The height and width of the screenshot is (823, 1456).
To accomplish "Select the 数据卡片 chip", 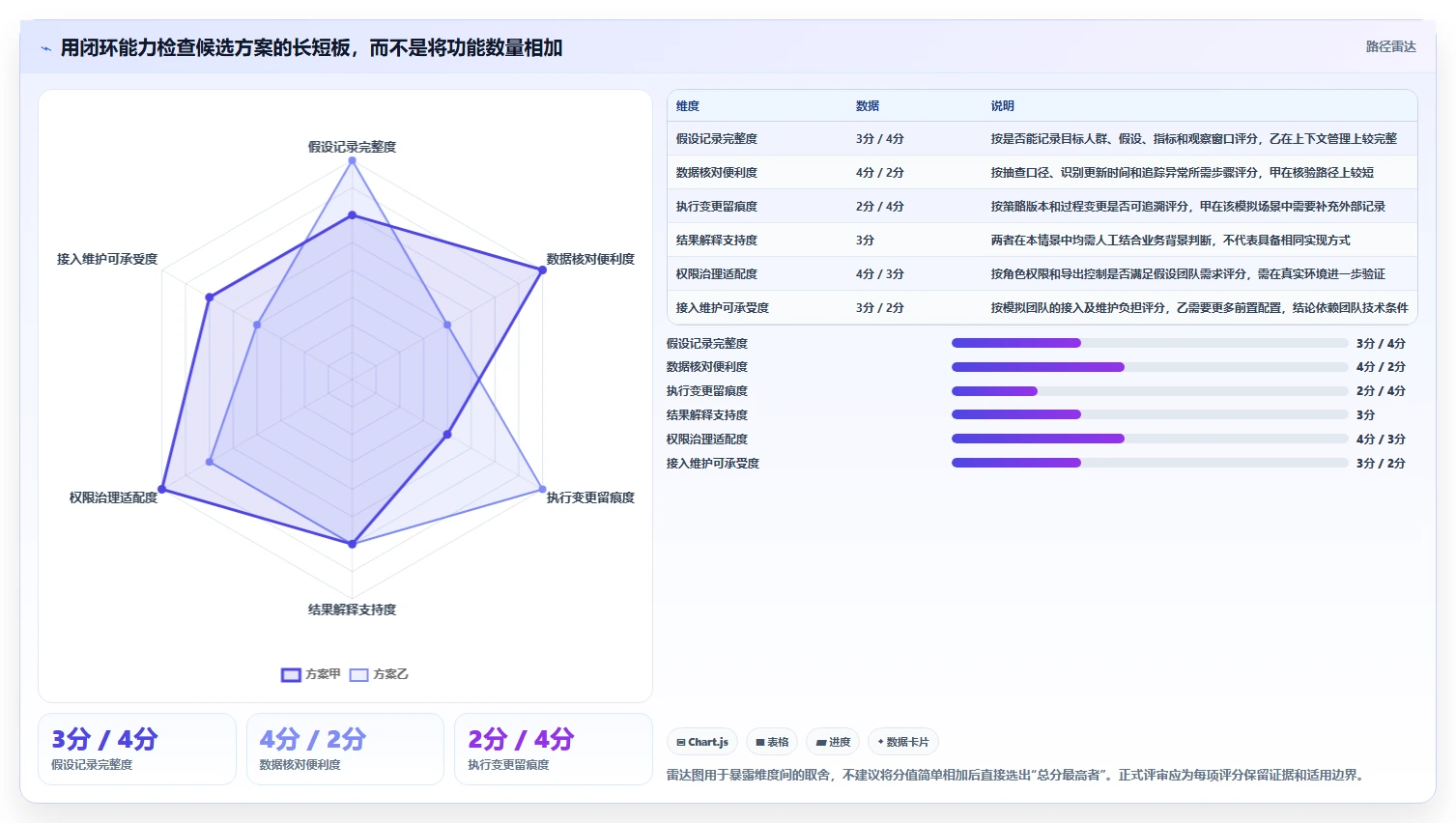I will pos(902,742).
